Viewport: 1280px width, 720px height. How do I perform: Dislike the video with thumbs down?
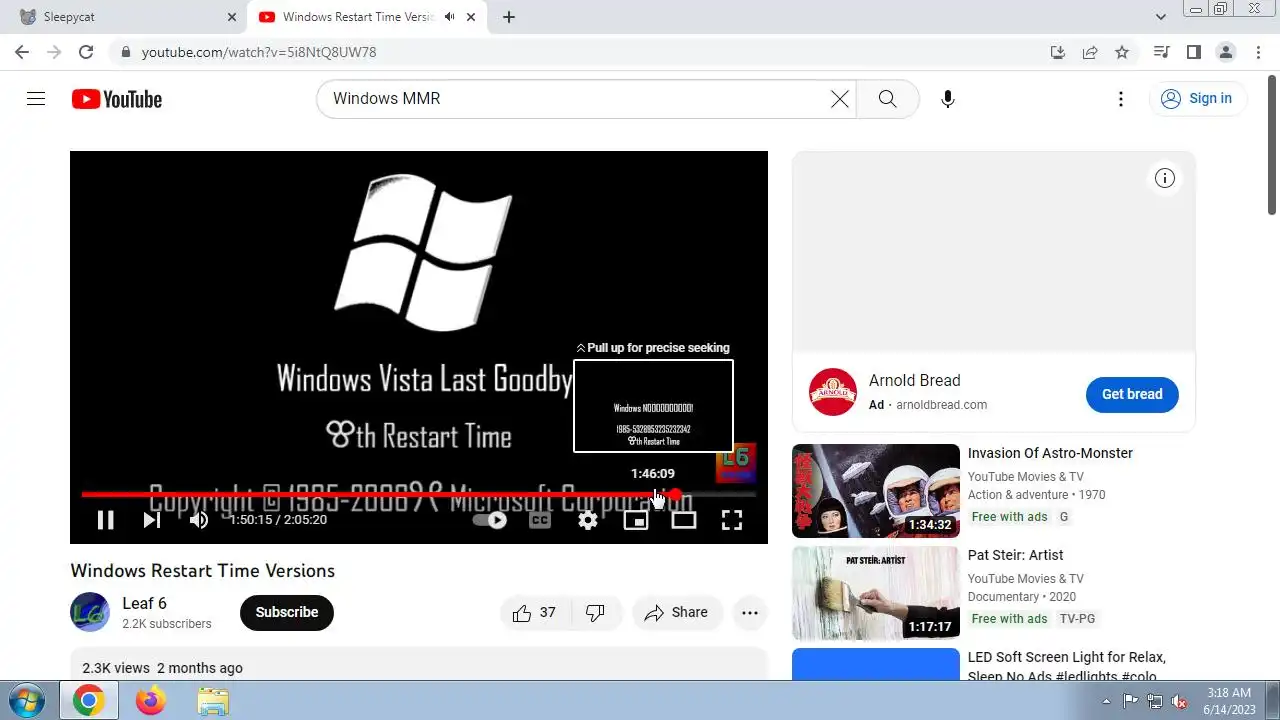(x=595, y=613)
